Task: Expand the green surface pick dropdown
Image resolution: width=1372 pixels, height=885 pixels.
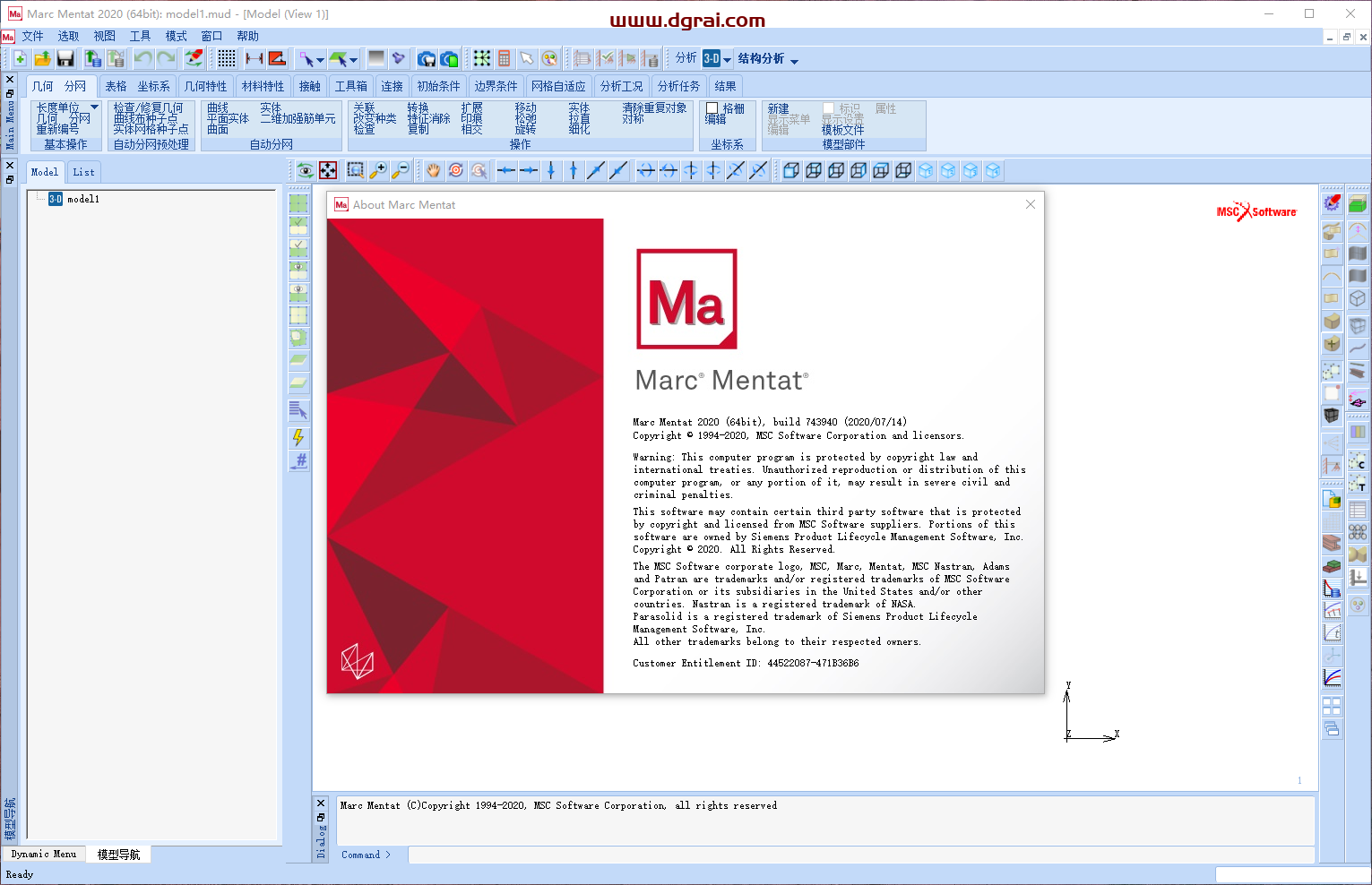Action: (354, 60)
